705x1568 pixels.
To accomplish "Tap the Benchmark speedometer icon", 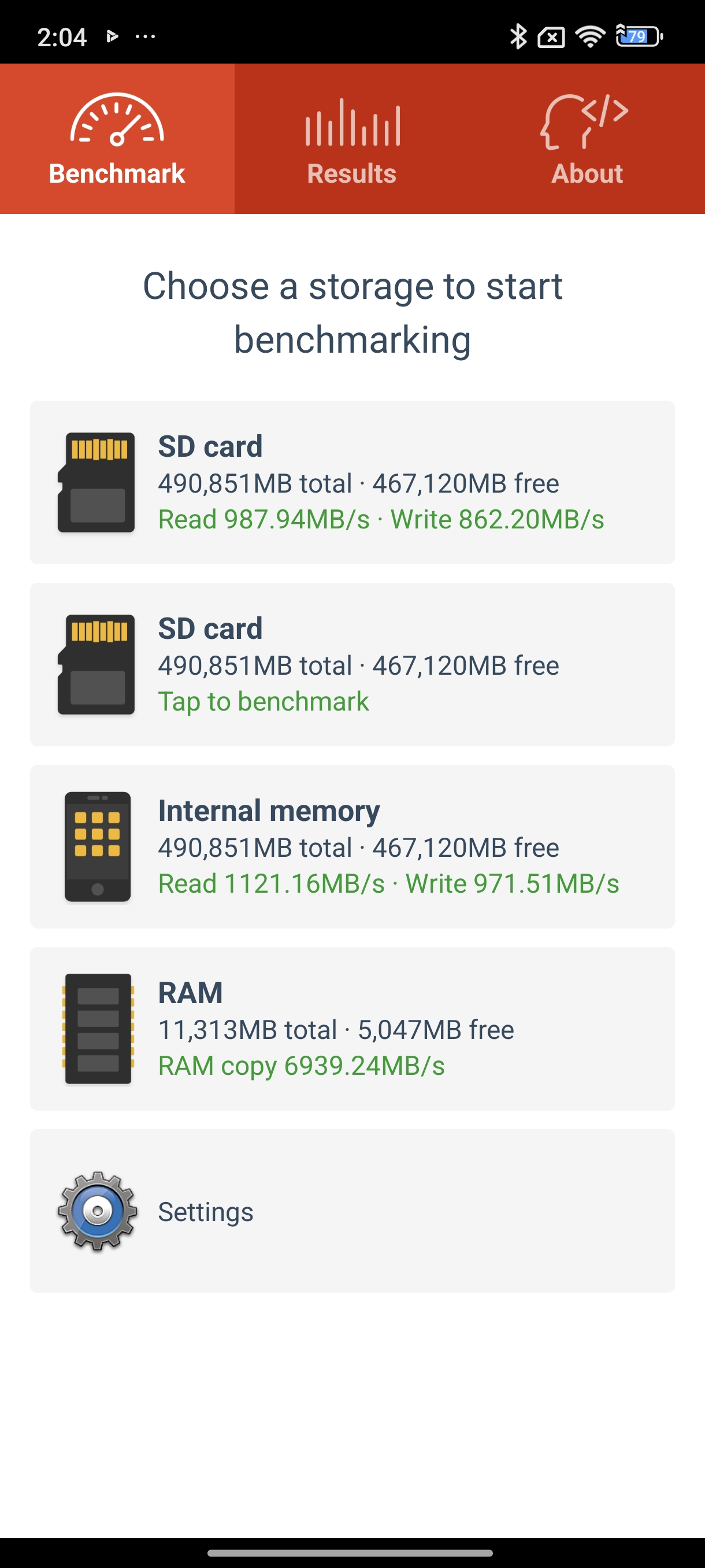I will pos(117,120).
